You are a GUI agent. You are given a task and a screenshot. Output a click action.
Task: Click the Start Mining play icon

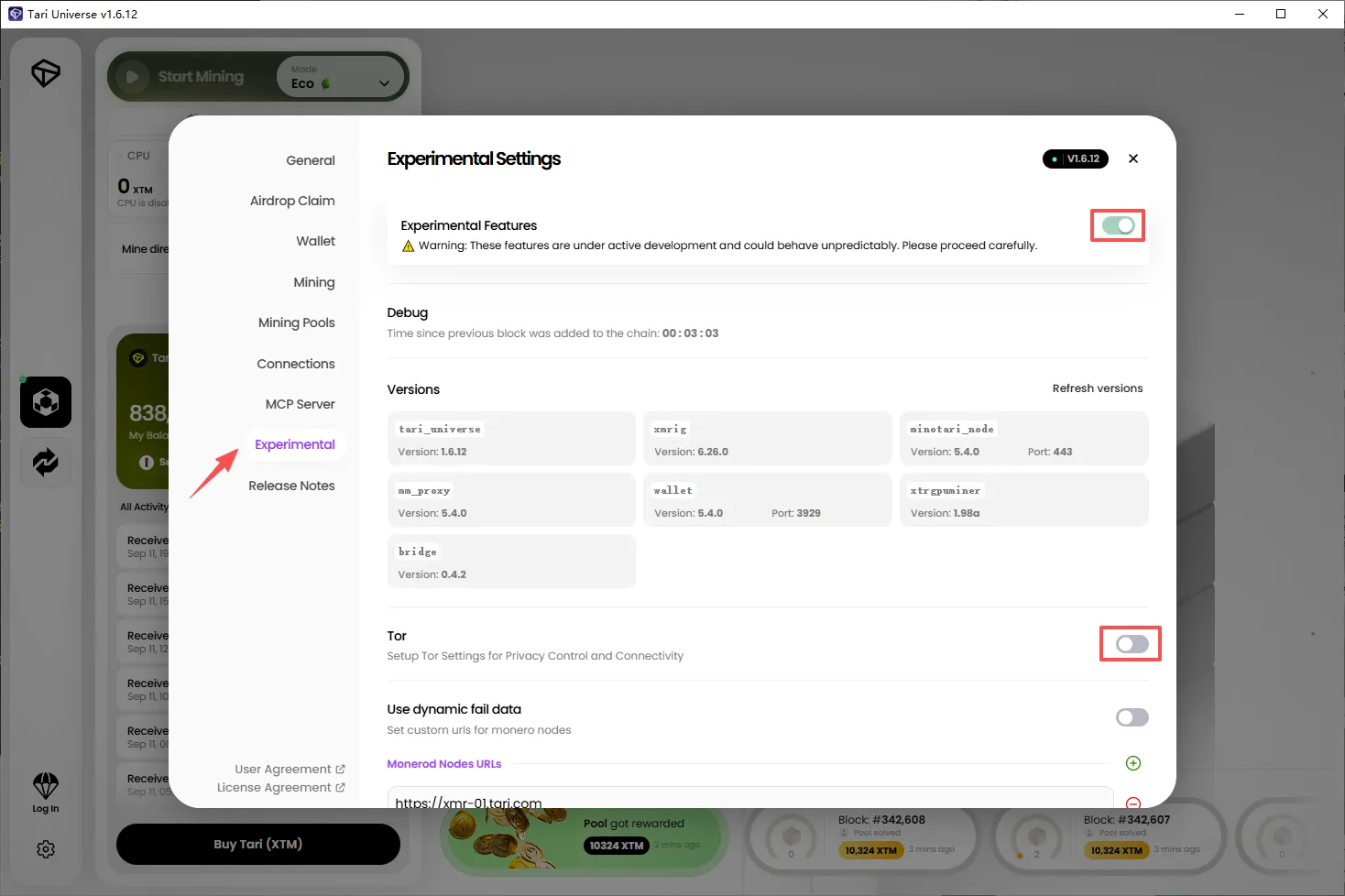pyautogui.click(x=132, y=77)
